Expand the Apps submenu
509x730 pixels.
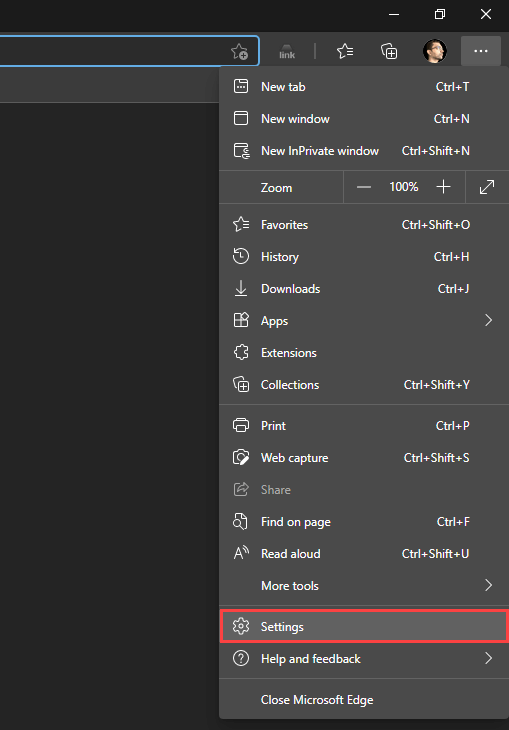364,320
